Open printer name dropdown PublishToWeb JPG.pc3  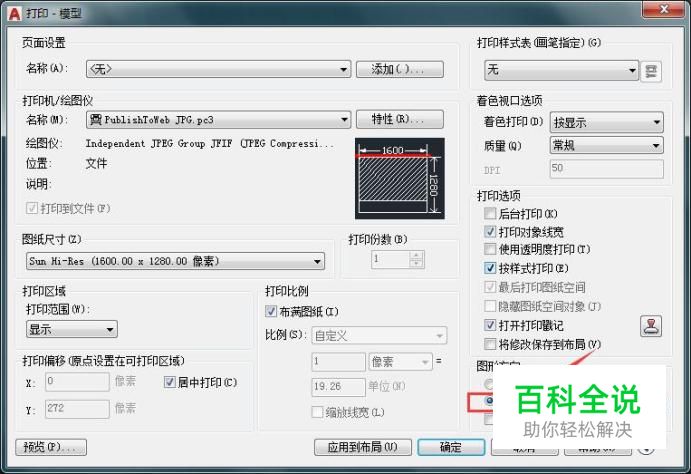[219, 119]
